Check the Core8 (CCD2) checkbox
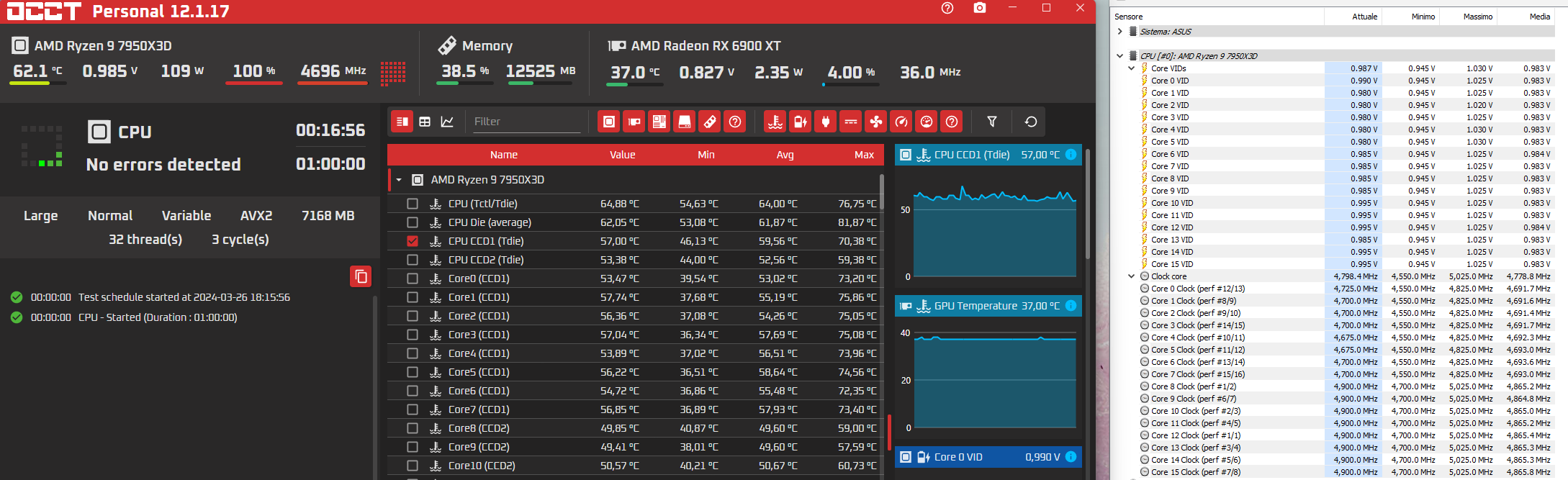1568x480 pixels. click(413, 428)
